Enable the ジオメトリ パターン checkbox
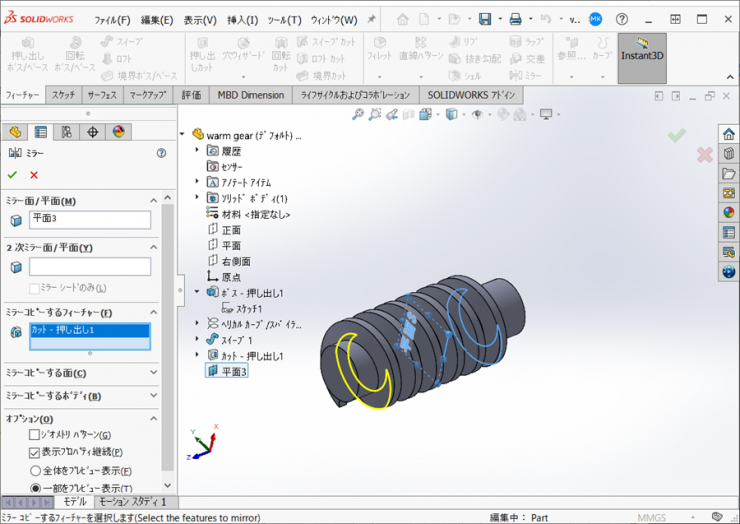Screen dimensions: 740x524 (35, 435)
